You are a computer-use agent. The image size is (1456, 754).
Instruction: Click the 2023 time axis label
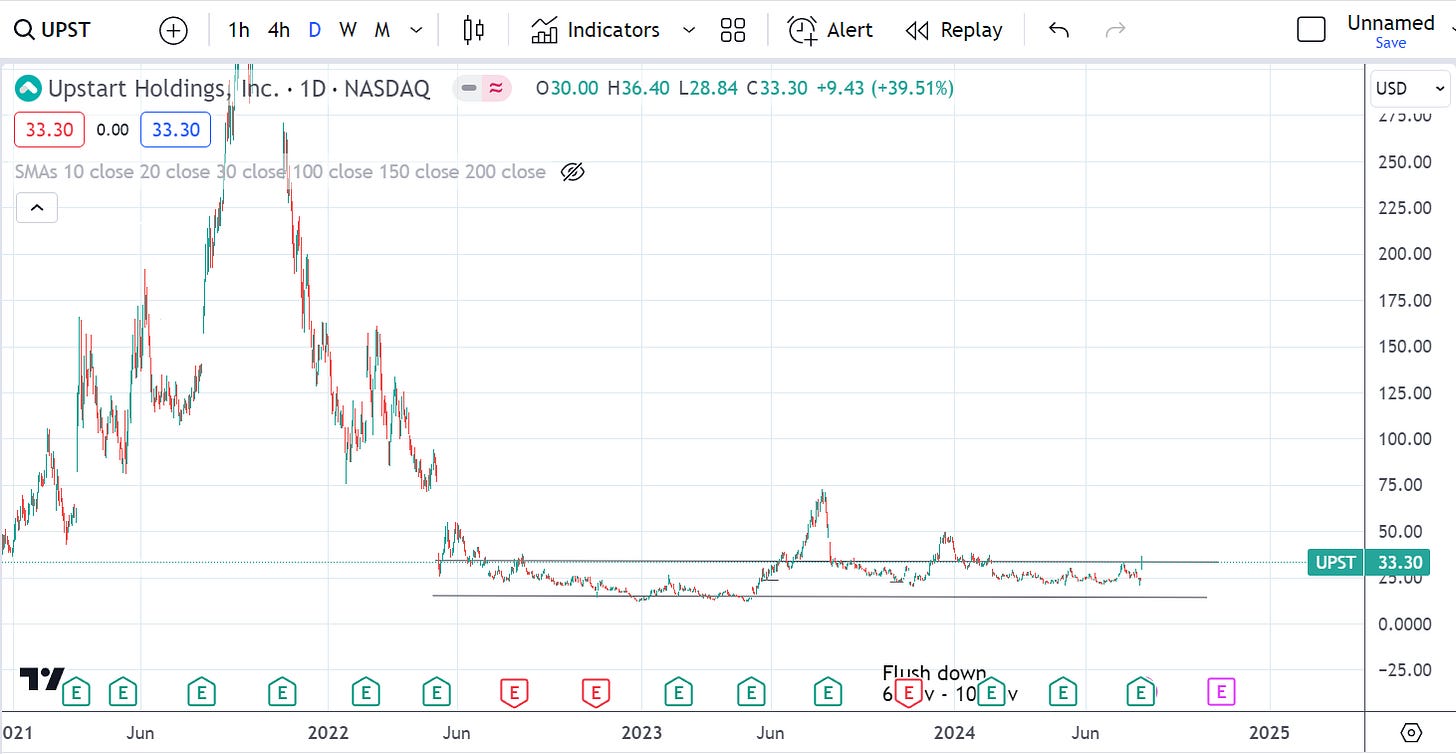642,732
